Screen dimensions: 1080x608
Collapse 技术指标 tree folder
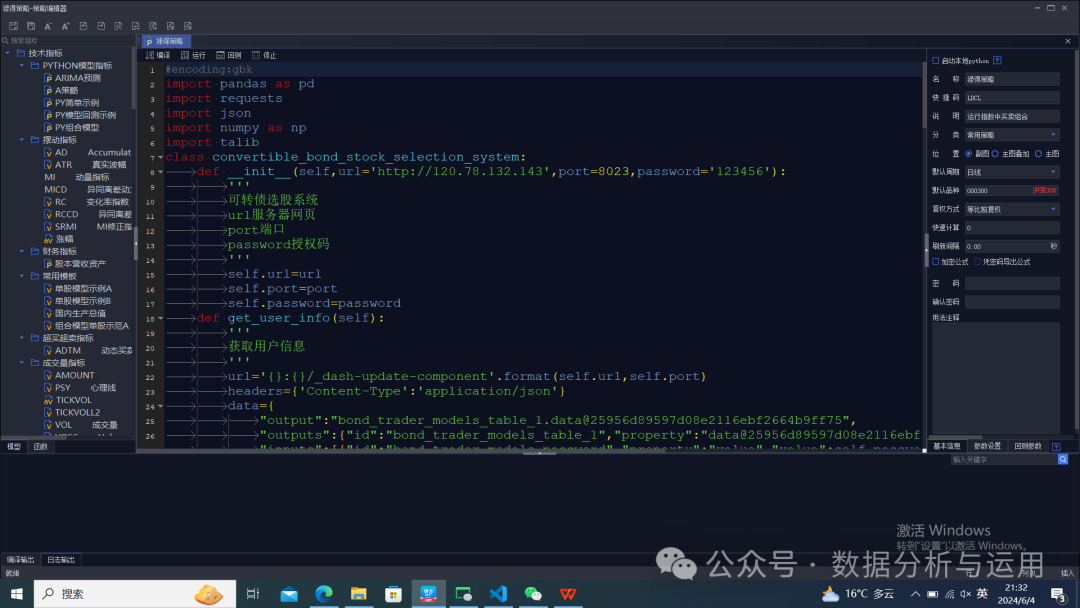point(8,53)
